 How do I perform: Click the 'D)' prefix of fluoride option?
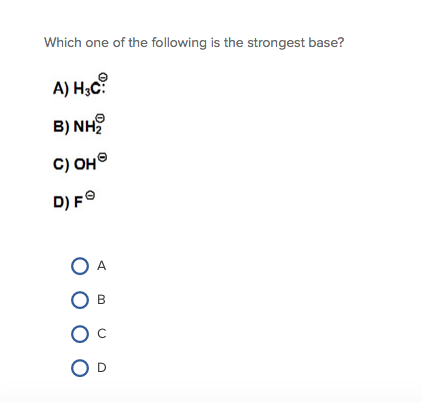[61, 202]
